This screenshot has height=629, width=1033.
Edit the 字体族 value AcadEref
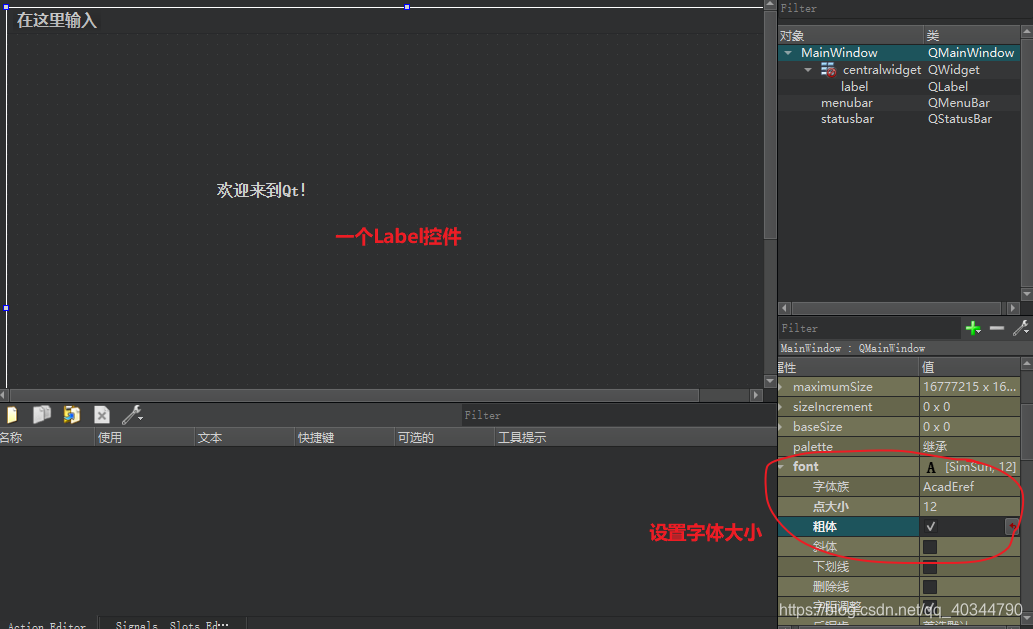tap(969, 487)
